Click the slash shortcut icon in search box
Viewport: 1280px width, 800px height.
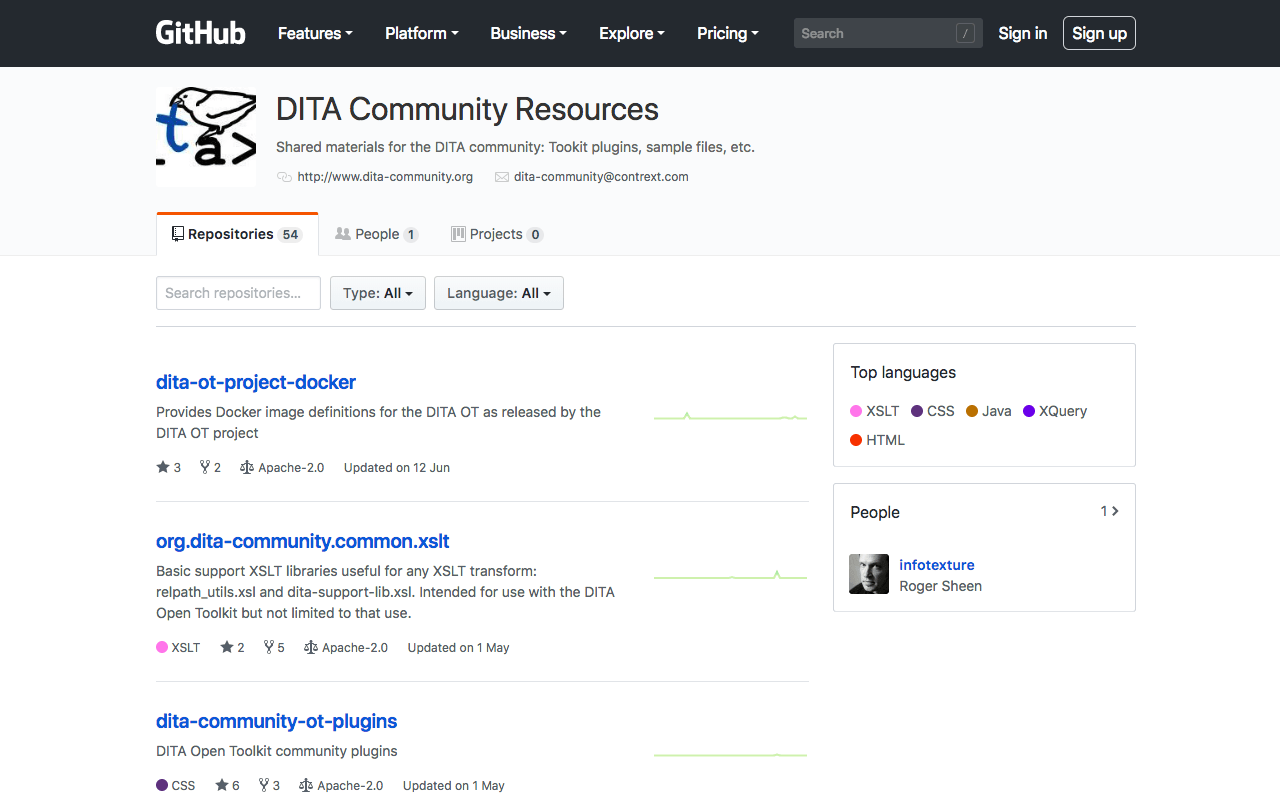click(965, 33)
